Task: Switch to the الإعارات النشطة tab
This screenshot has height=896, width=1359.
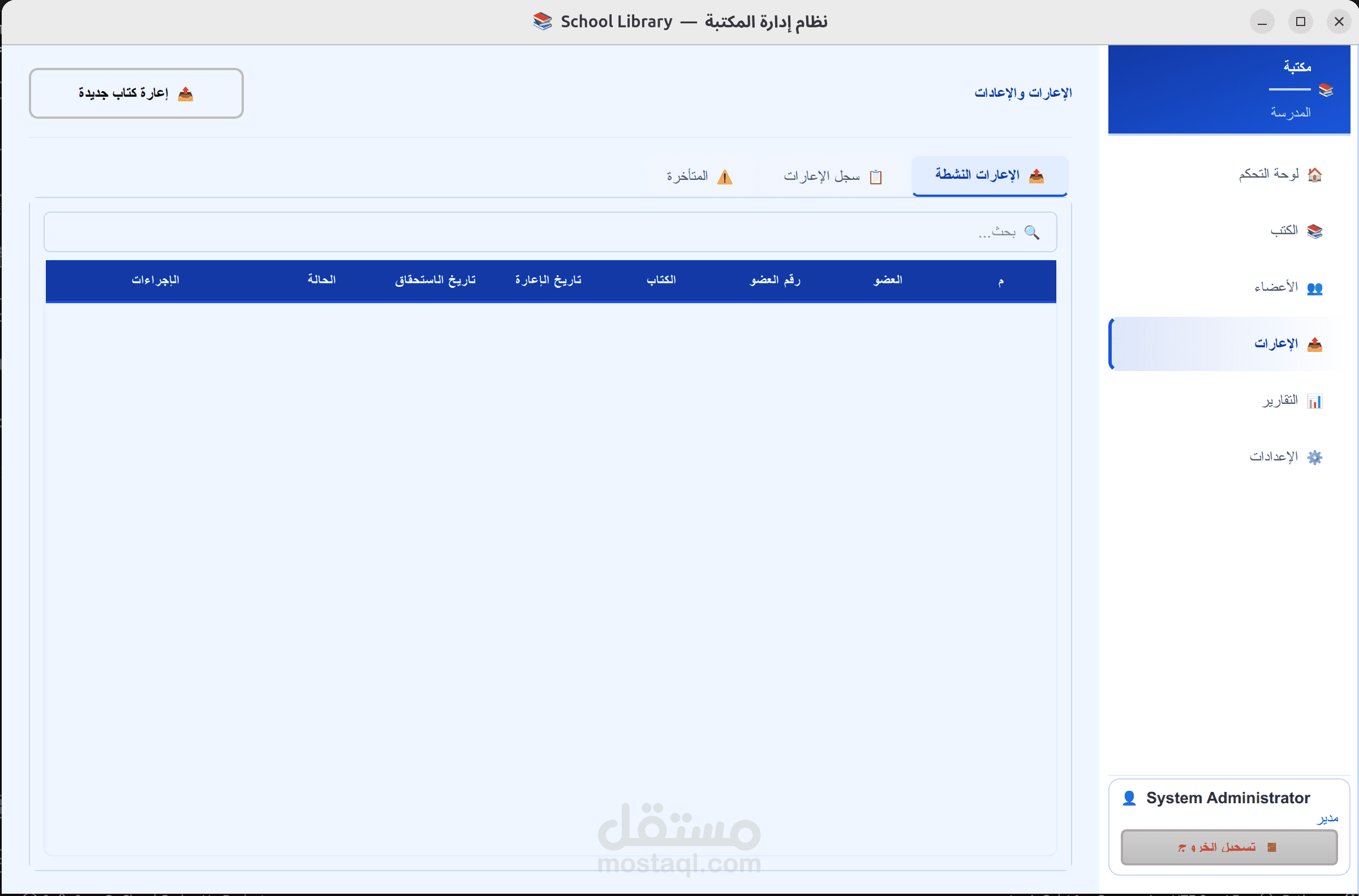Action: click(989, 175)
